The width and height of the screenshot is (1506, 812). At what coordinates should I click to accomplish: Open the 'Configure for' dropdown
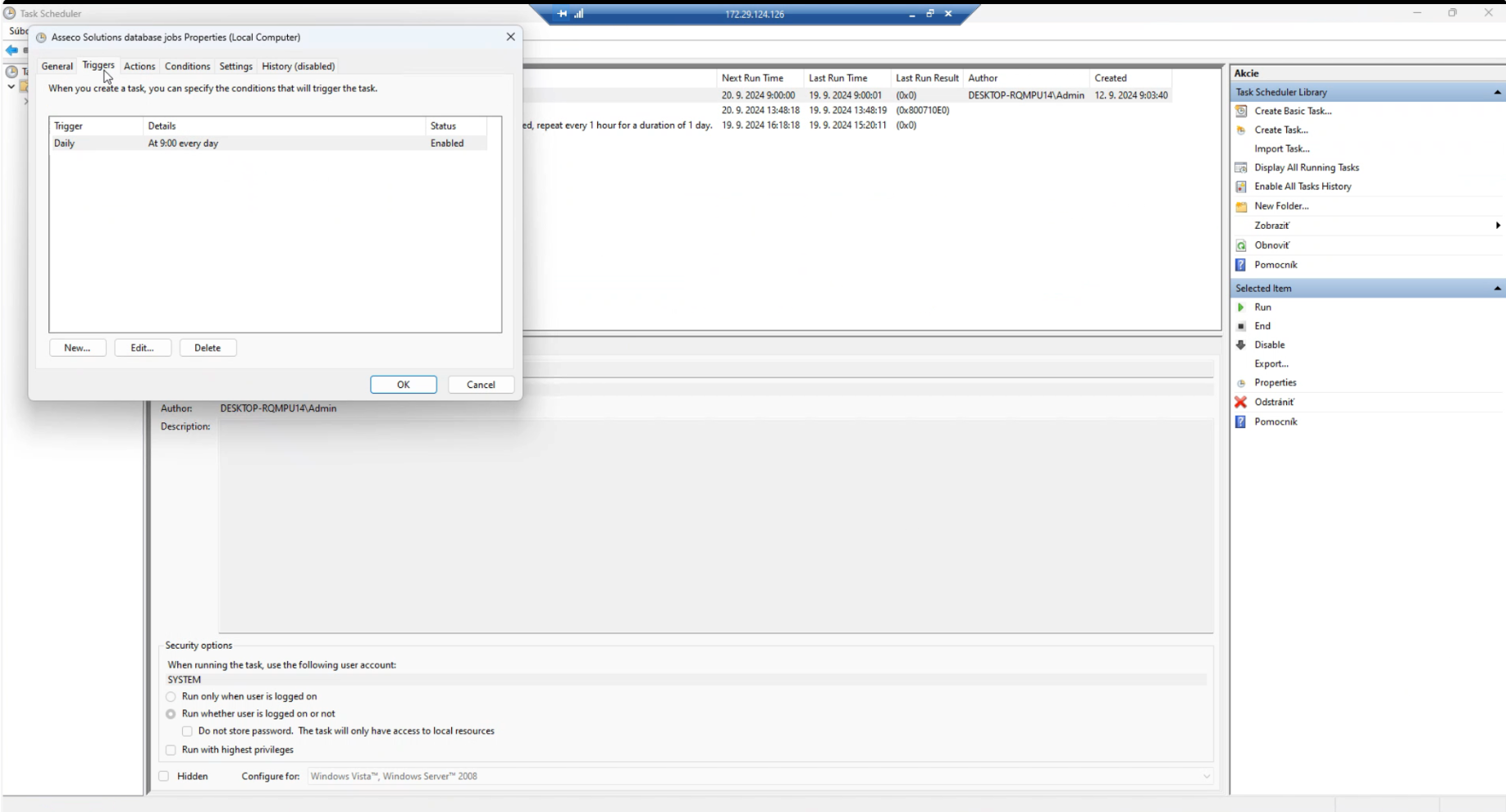click(x=760, y=776)
